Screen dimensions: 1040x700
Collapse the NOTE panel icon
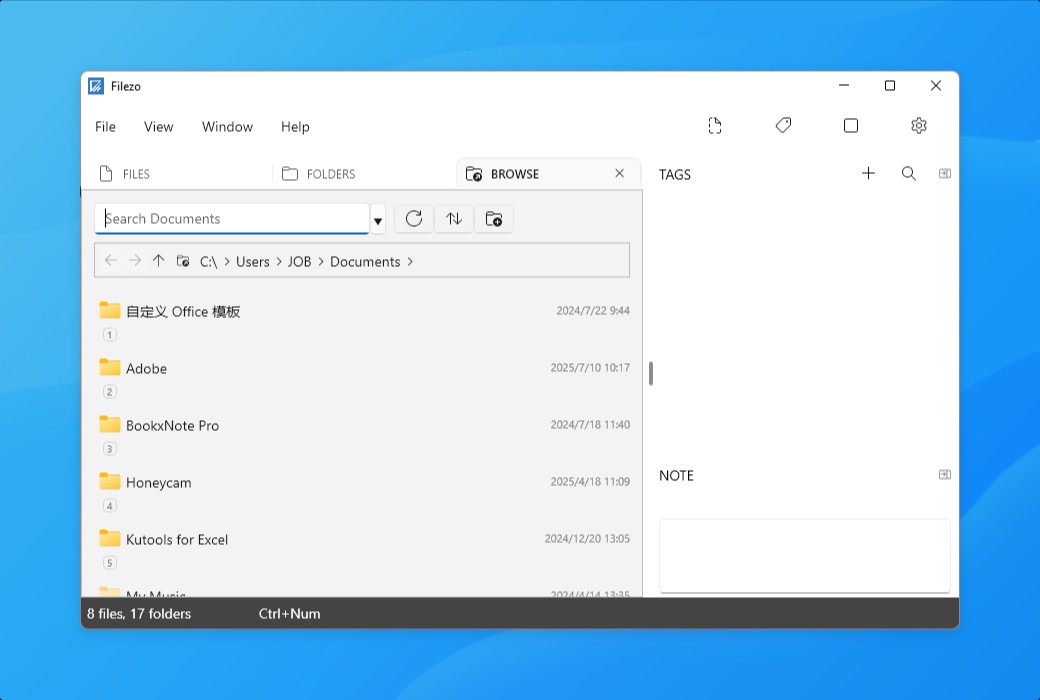coord(944,474)
